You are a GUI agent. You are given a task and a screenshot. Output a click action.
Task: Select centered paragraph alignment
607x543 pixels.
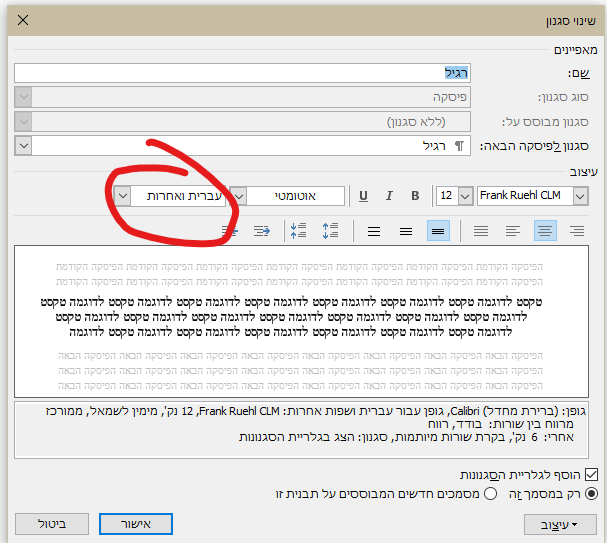pos(545,231)
